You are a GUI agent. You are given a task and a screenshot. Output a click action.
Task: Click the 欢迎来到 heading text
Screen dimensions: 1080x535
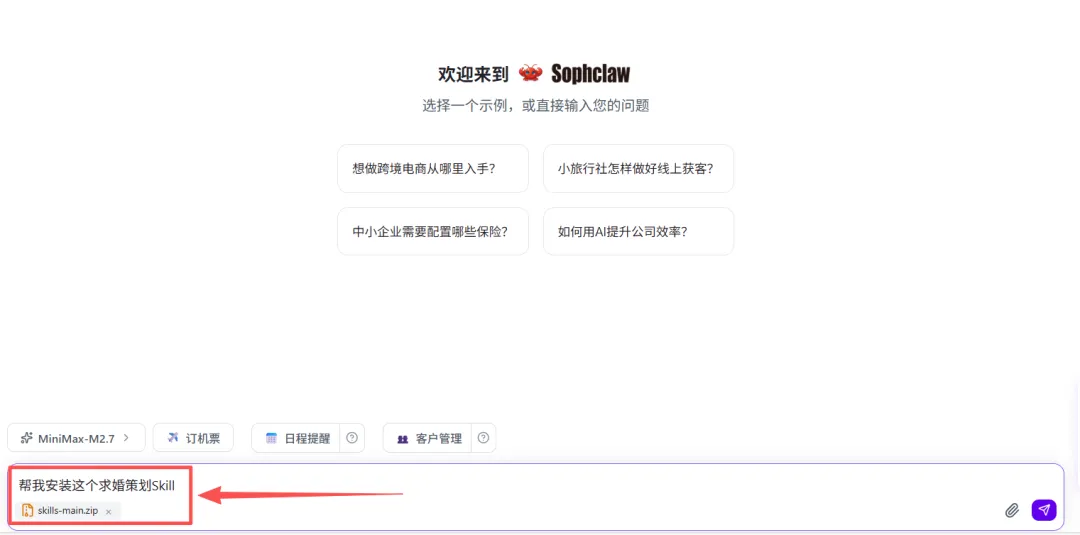point(473,74)
